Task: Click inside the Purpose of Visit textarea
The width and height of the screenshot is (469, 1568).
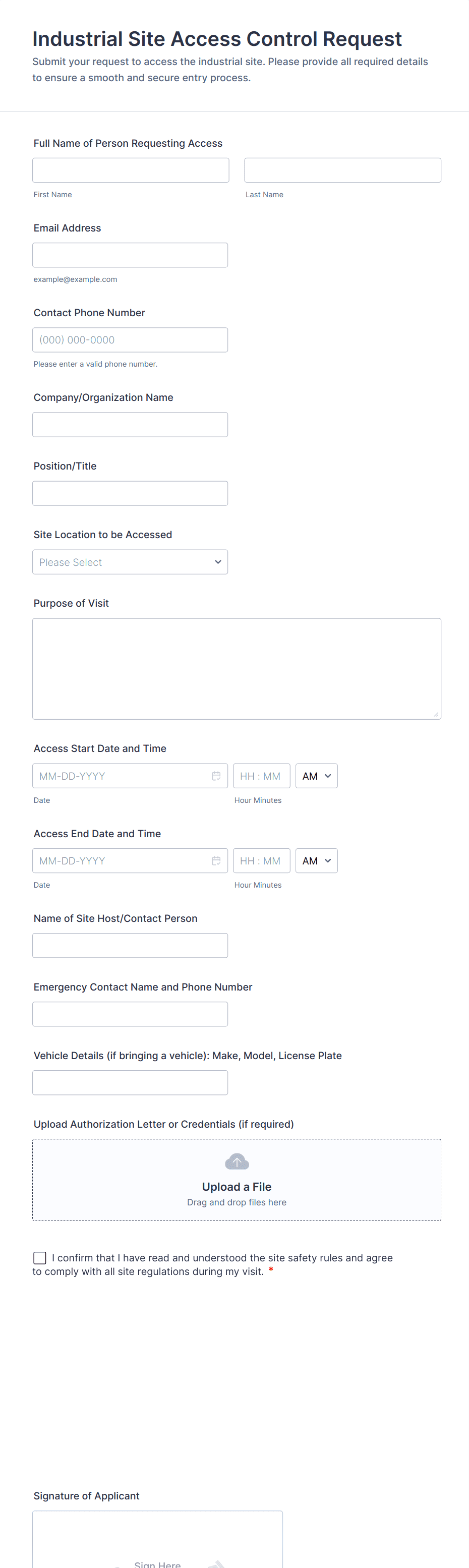Action: point(237,669)
